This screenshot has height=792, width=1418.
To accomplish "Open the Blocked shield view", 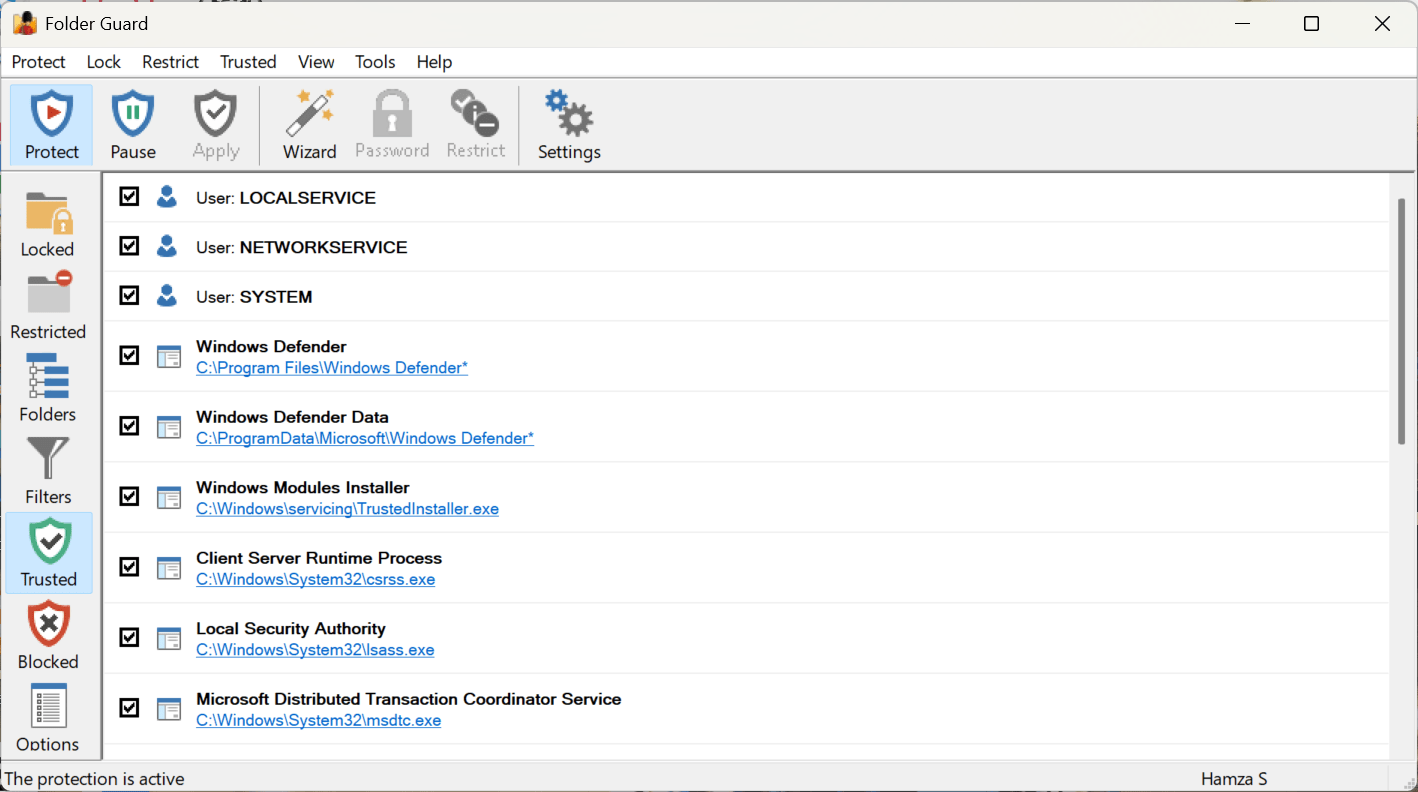I will click(48, 636).
